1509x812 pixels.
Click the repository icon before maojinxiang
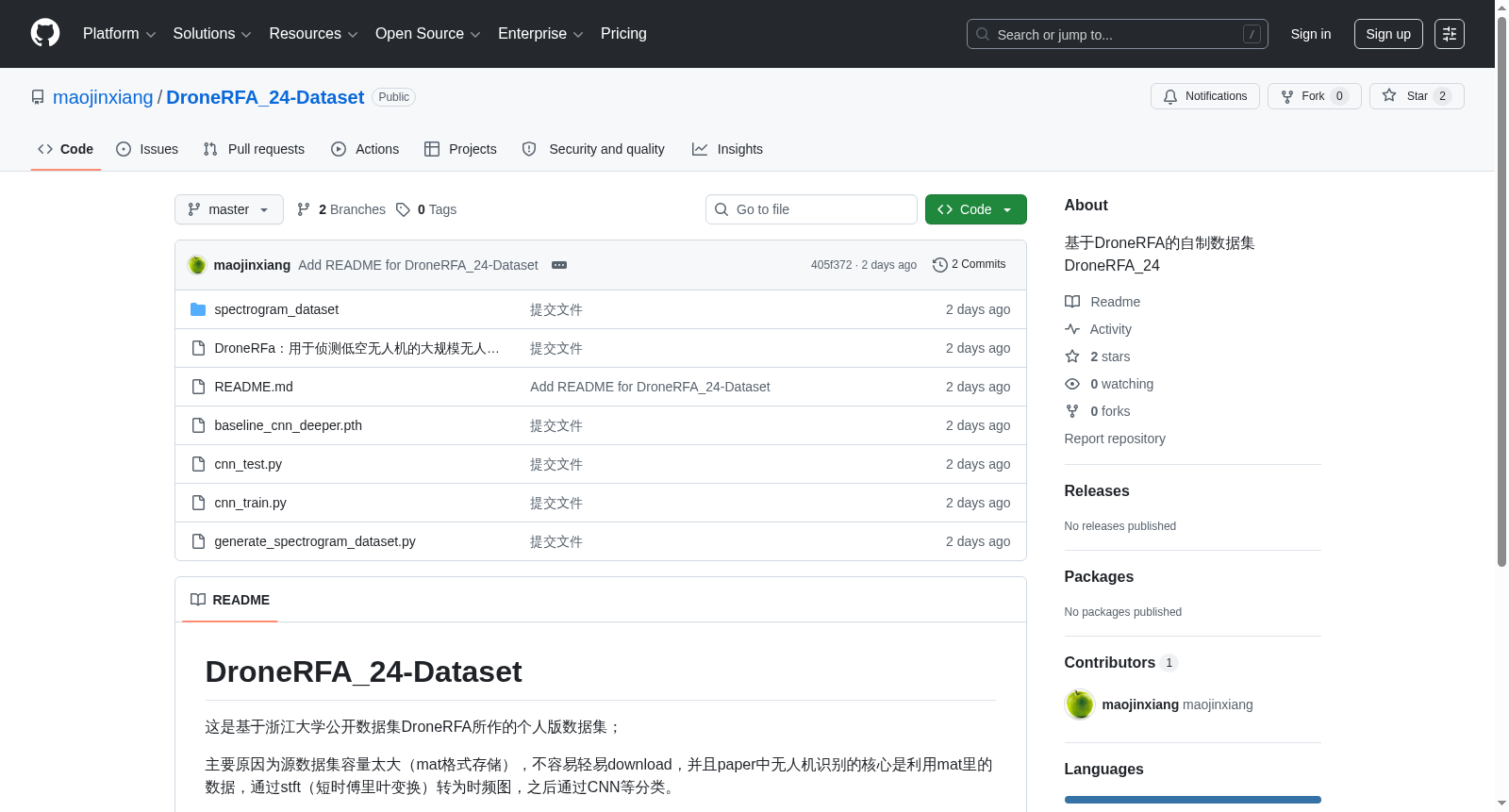click(x=38, y=97)
